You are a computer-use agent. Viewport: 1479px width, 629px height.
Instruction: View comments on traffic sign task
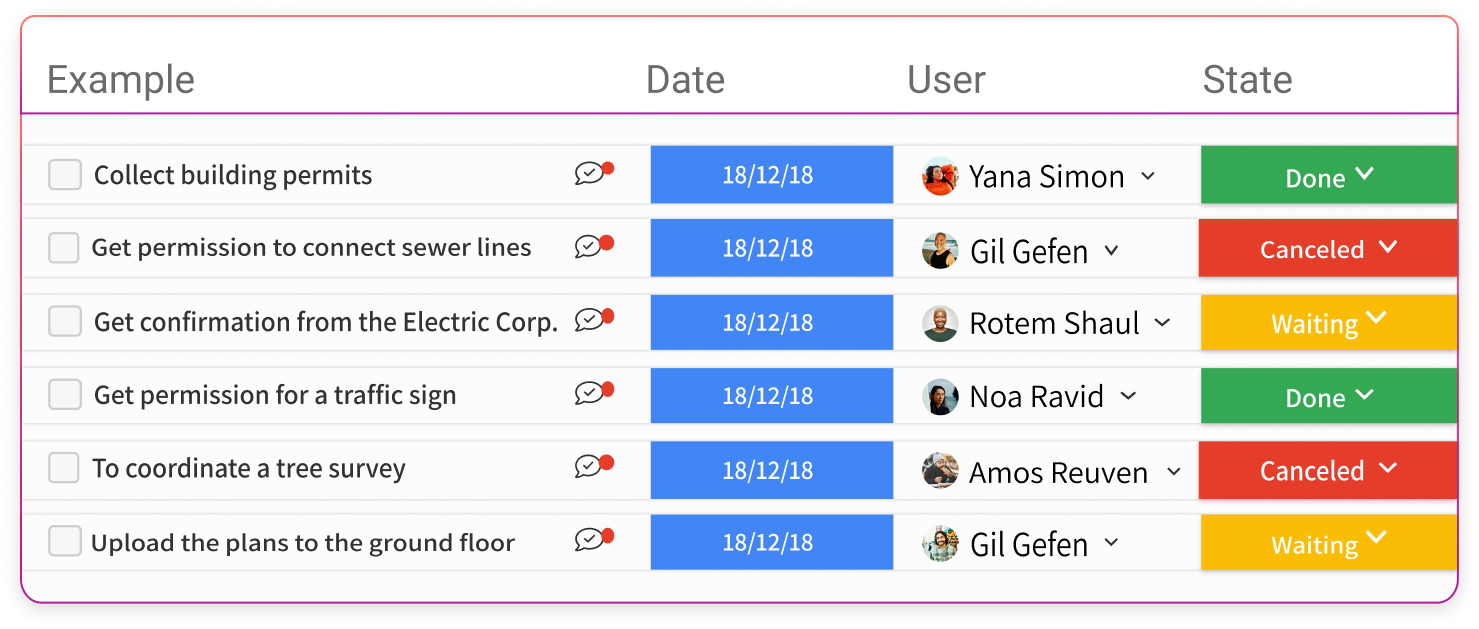click(x=593, y=394)
